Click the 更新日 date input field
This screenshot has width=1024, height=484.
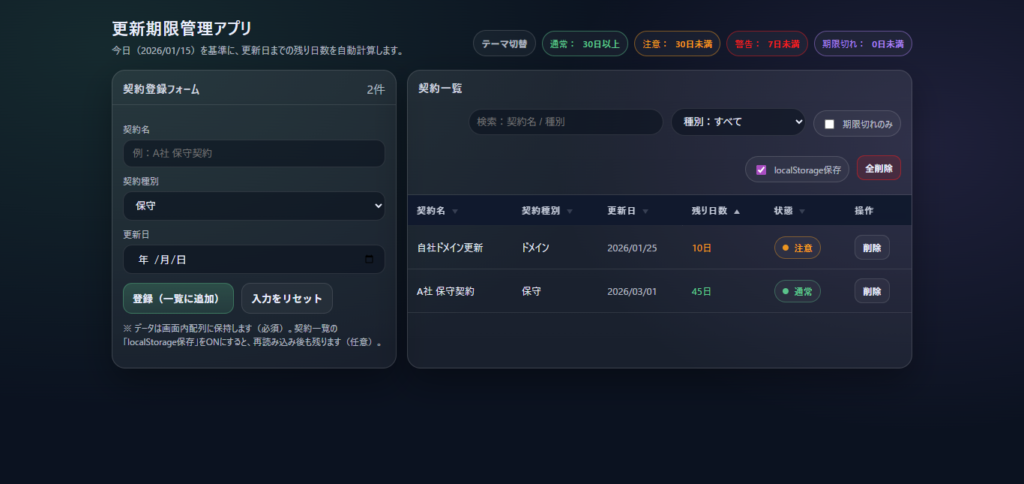(254, 259)
